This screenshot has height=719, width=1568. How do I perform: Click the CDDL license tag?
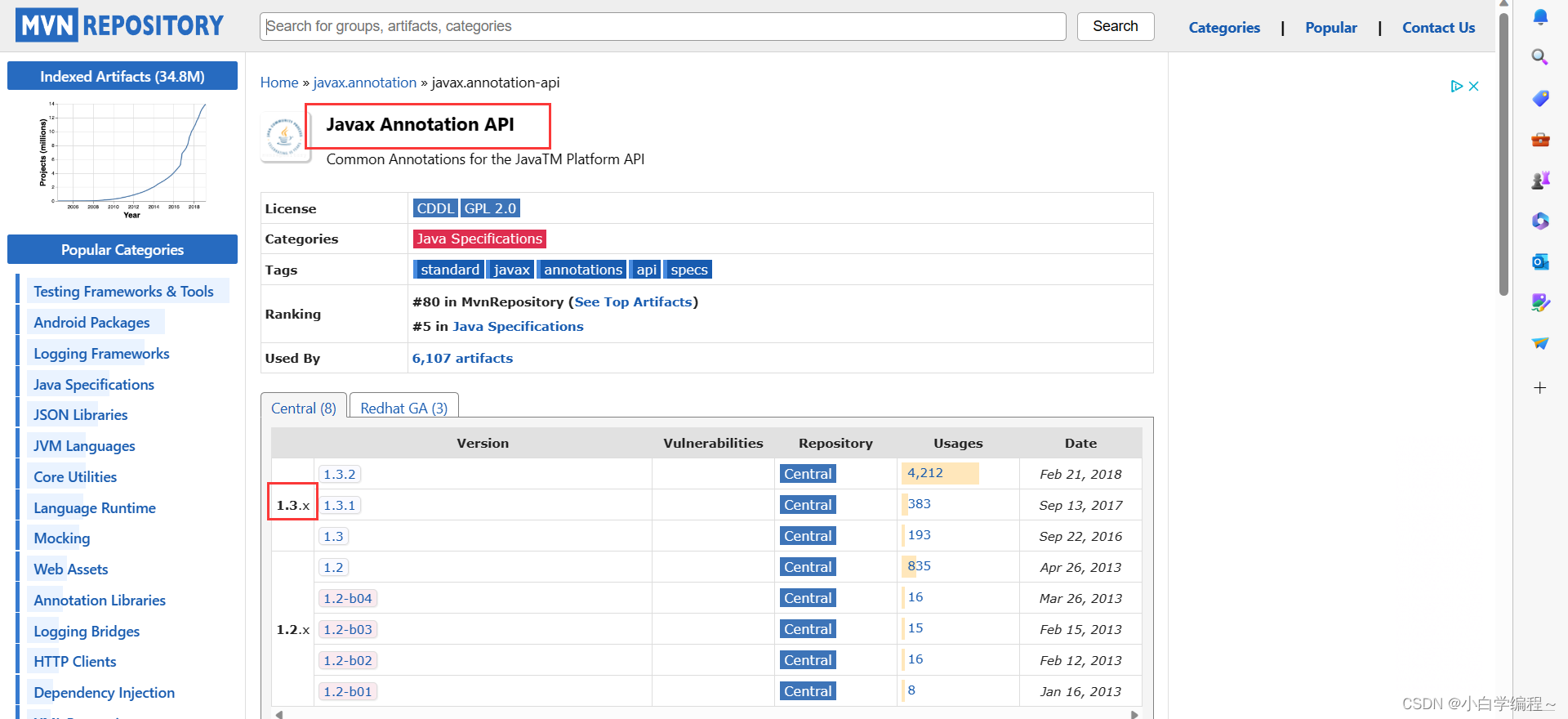(x=435, y=208)
